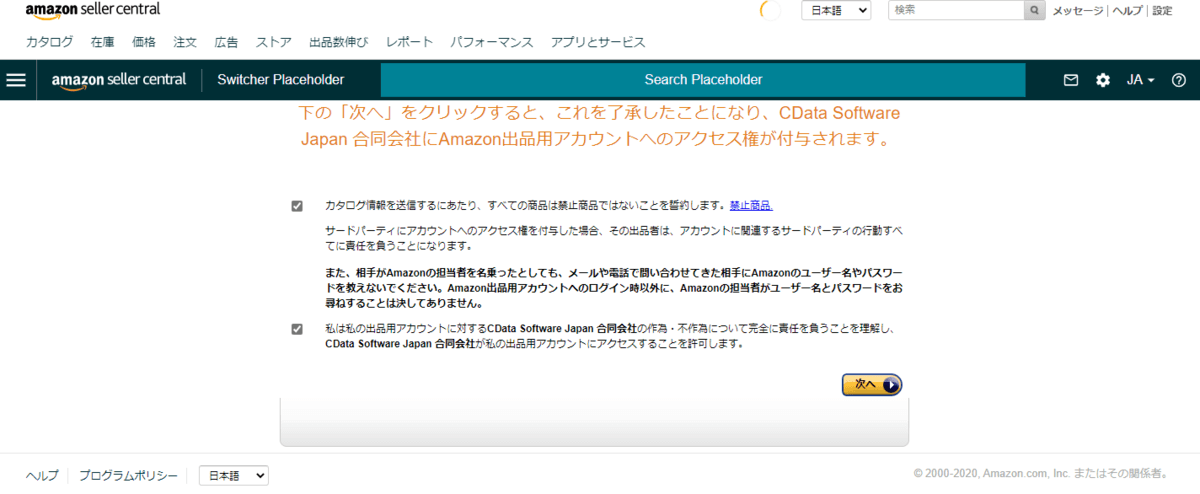This screenshot has height=494, width=1200.
Task: Open the アプリとサービス menu
Action: [598, 42]
